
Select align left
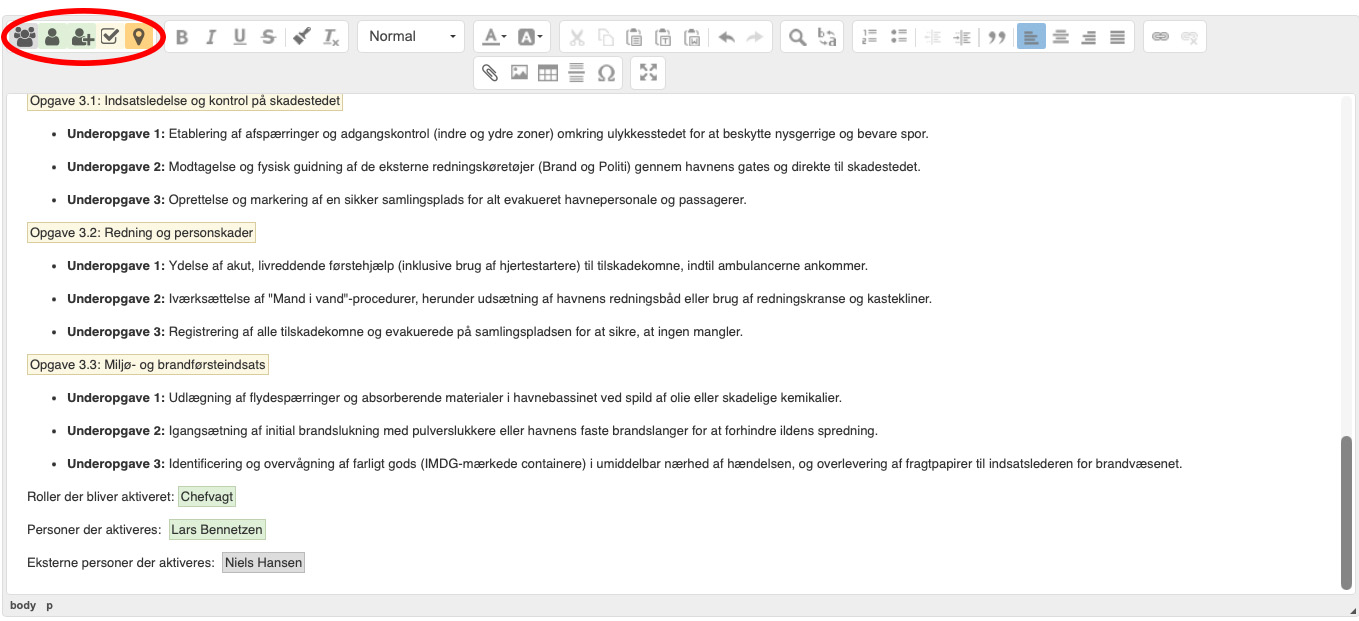[1031, 37]
